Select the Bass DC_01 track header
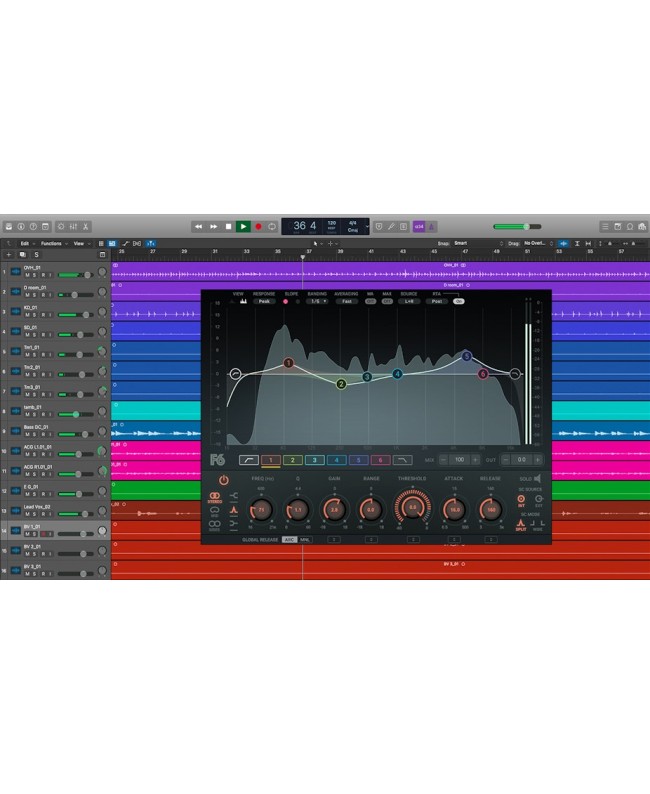 pos(56,431)
